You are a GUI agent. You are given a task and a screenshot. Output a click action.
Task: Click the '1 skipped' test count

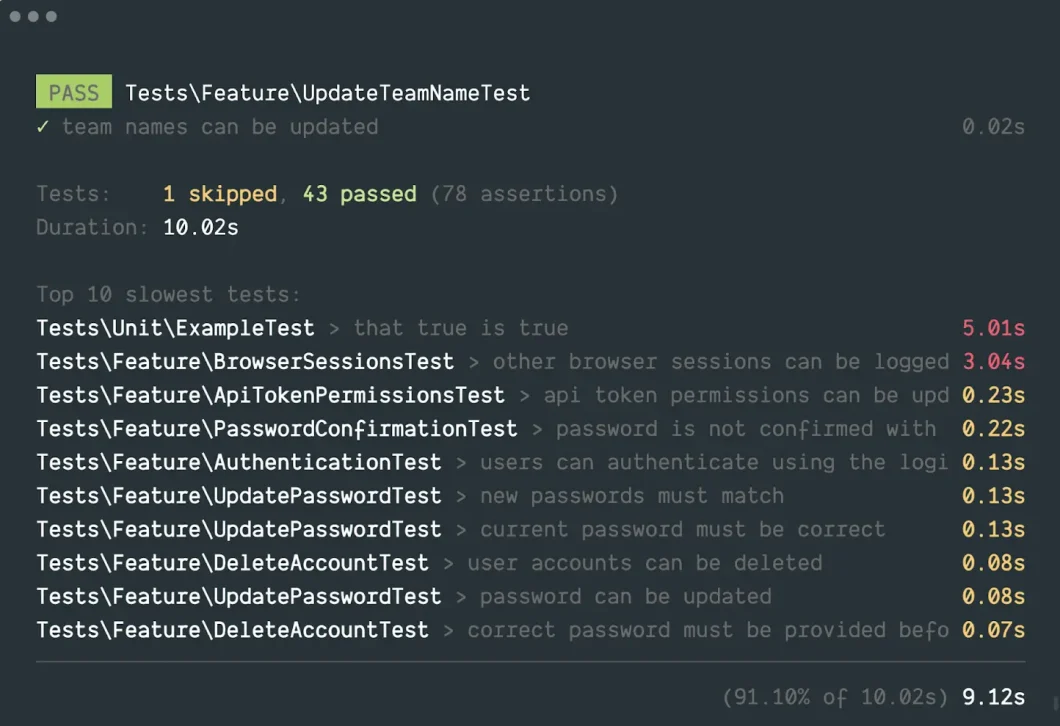pos(219,194)
